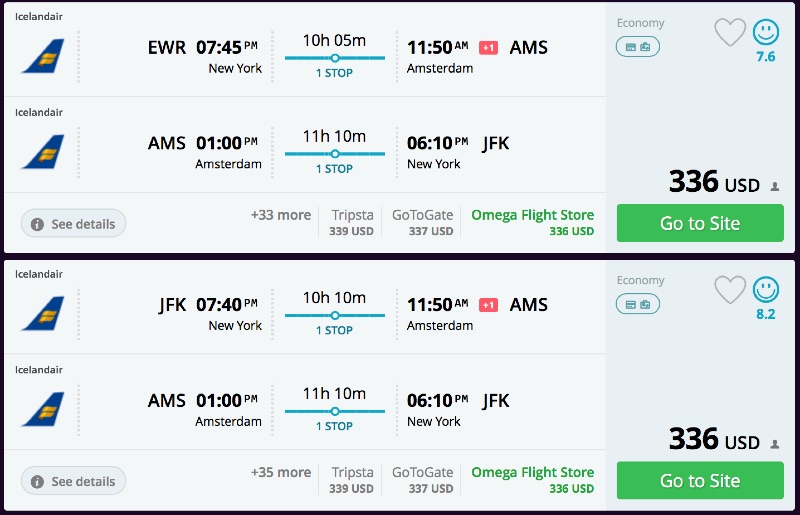
Task: Expand See details for the first itinerary
Action: [73, 224]
